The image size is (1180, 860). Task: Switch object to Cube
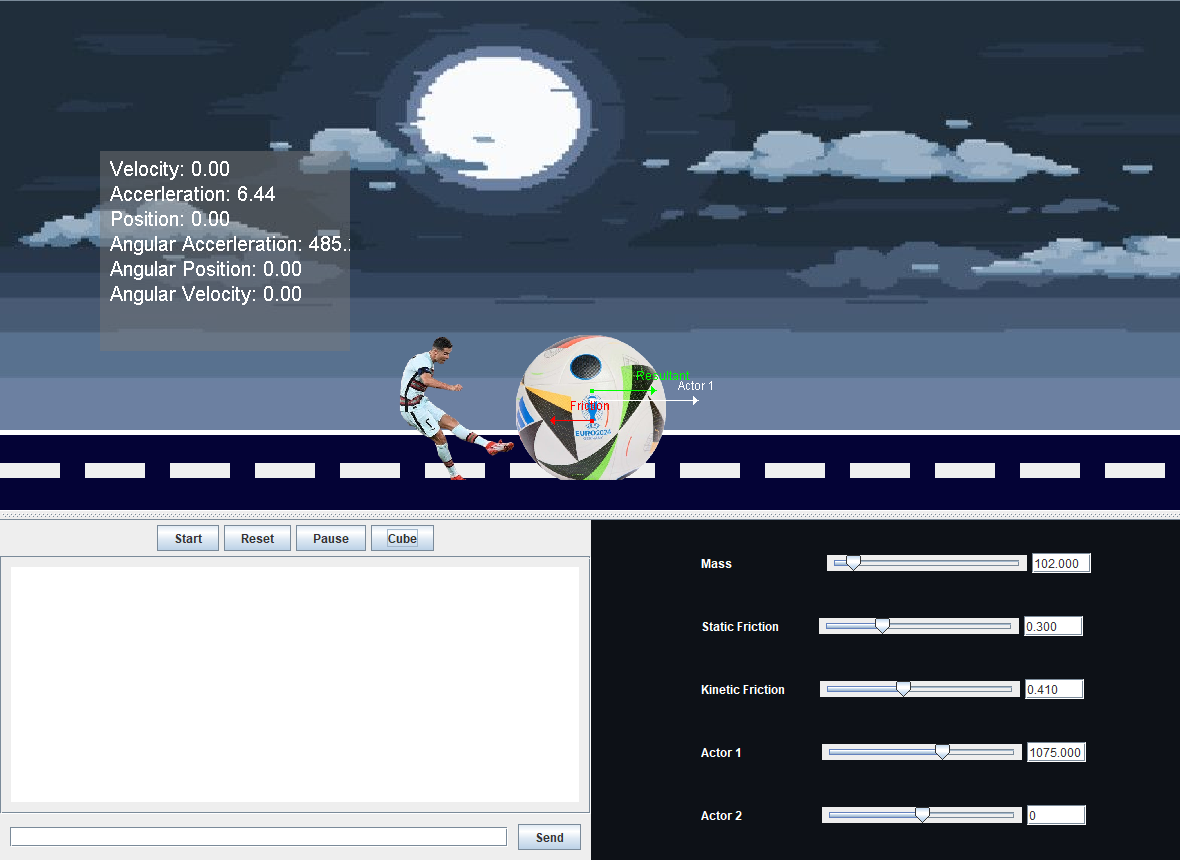pos(403,538)
